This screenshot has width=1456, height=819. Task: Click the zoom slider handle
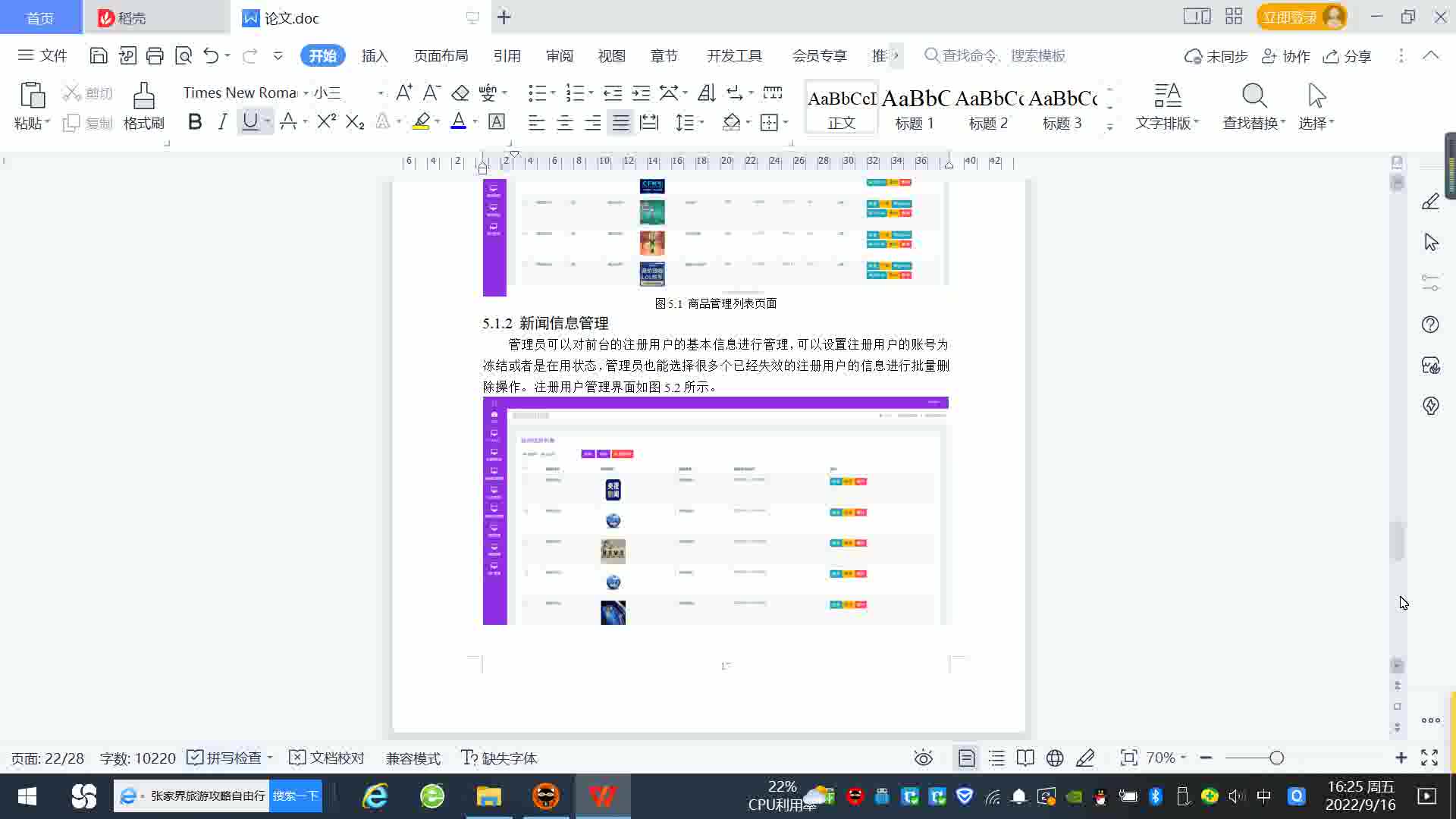pos(1276,758)
